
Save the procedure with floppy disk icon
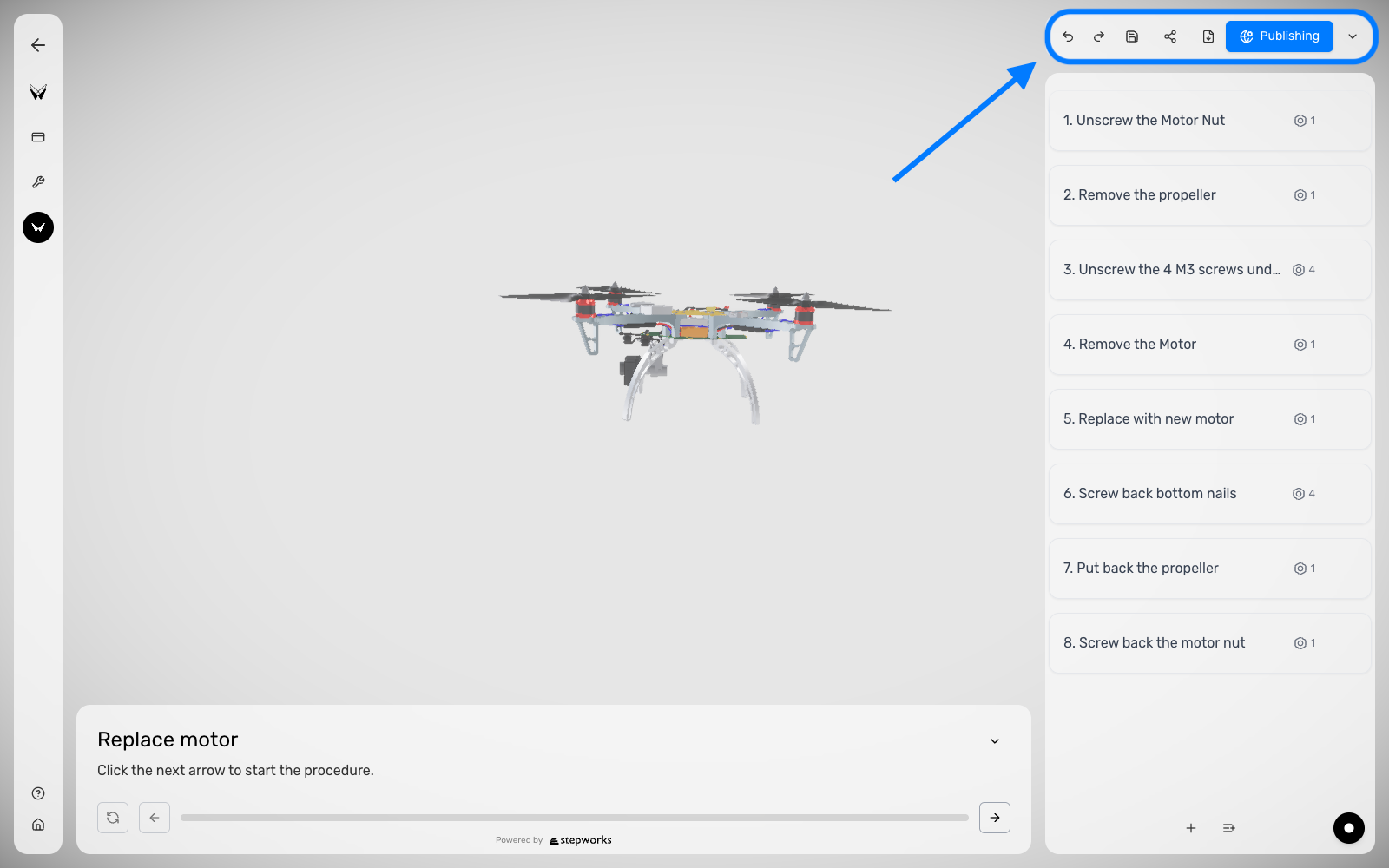coord(1132,36)
